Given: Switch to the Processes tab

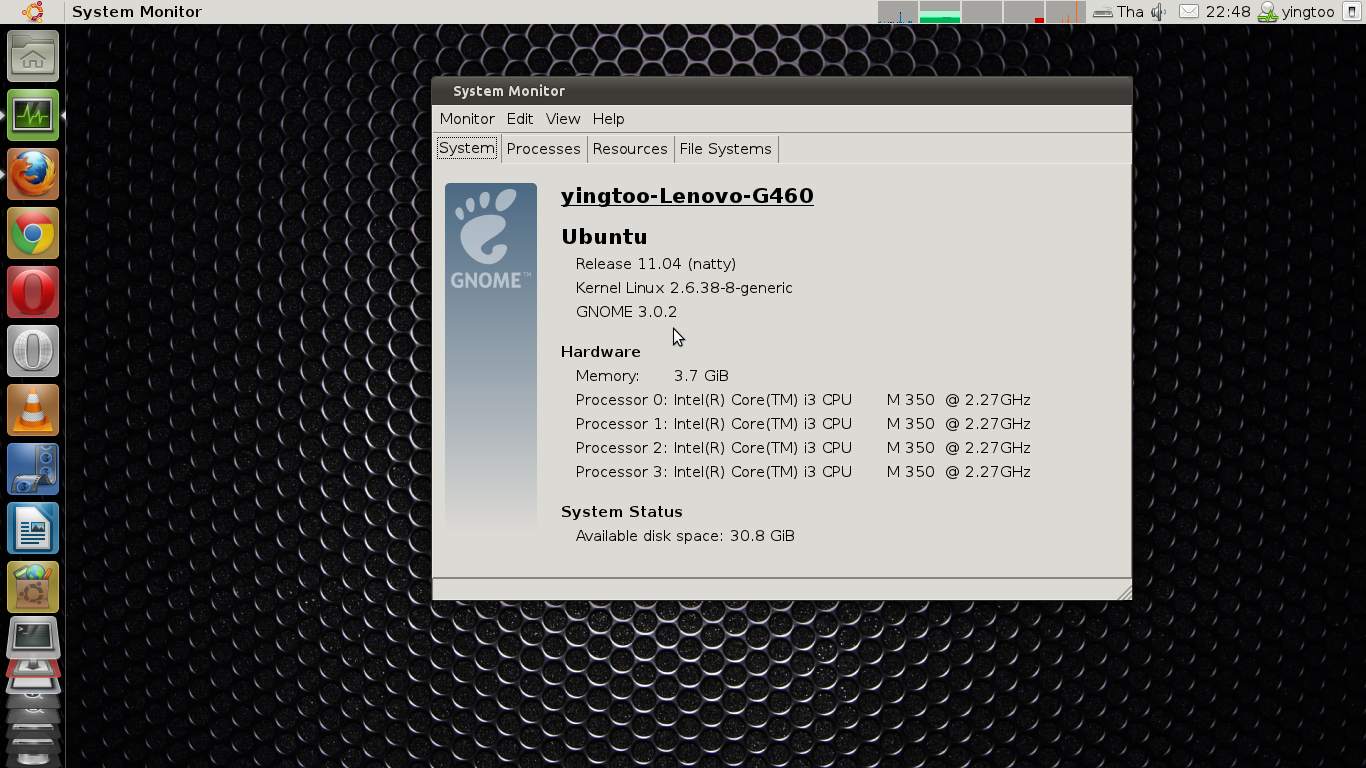Looking at the screenshot, I should coord(543,148).
